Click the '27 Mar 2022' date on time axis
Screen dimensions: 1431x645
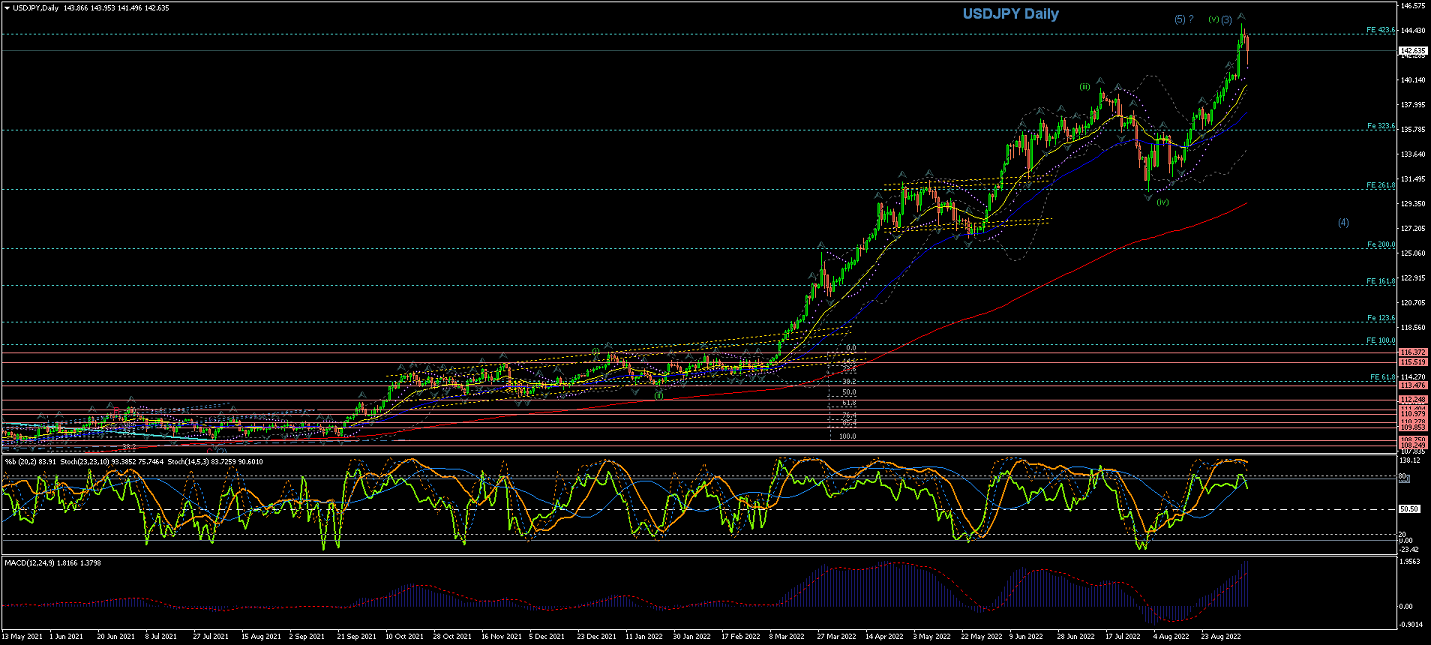point(837,635)
